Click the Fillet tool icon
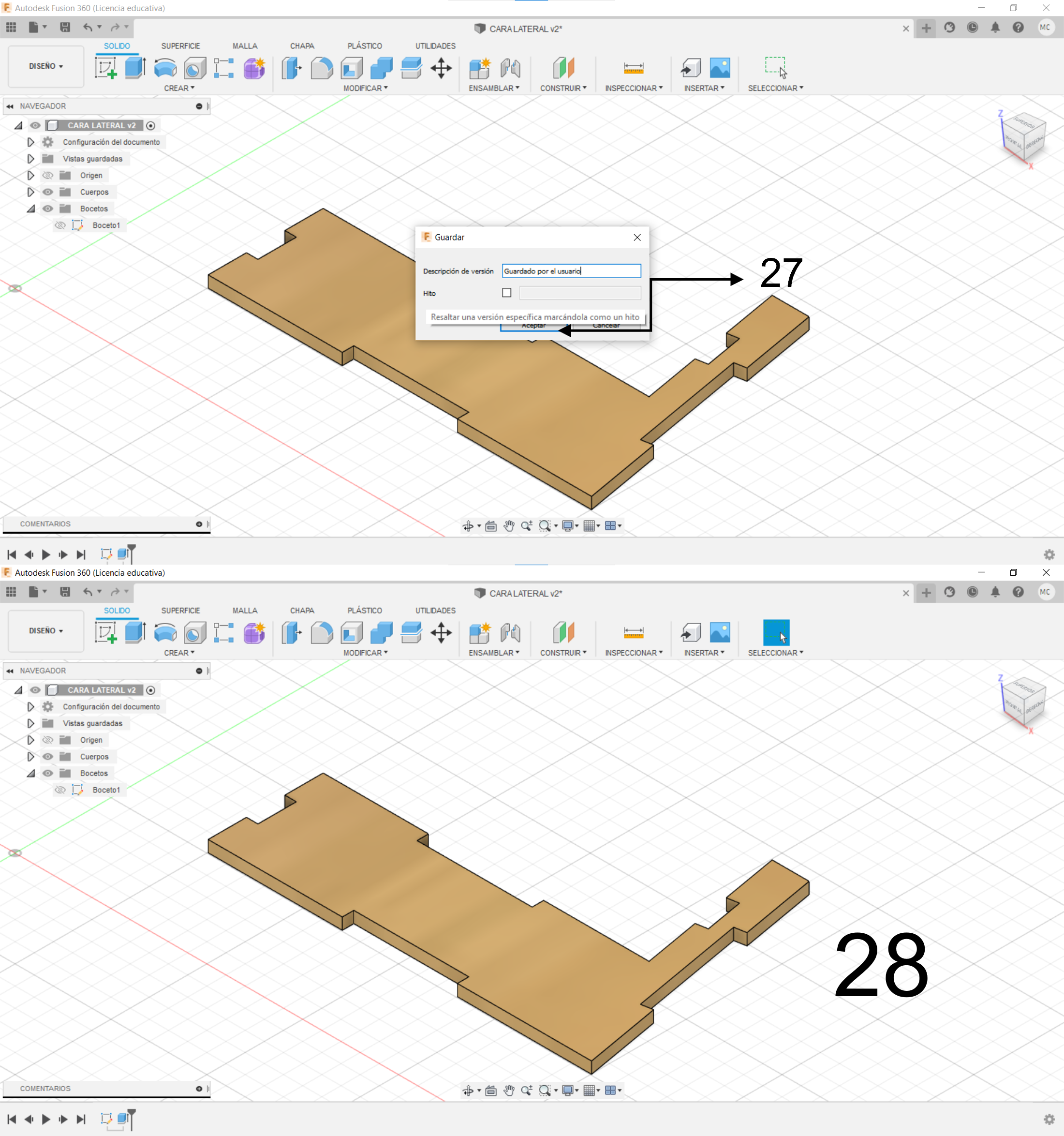This screenshot has height=1136, width=1064. click(322, 68)
